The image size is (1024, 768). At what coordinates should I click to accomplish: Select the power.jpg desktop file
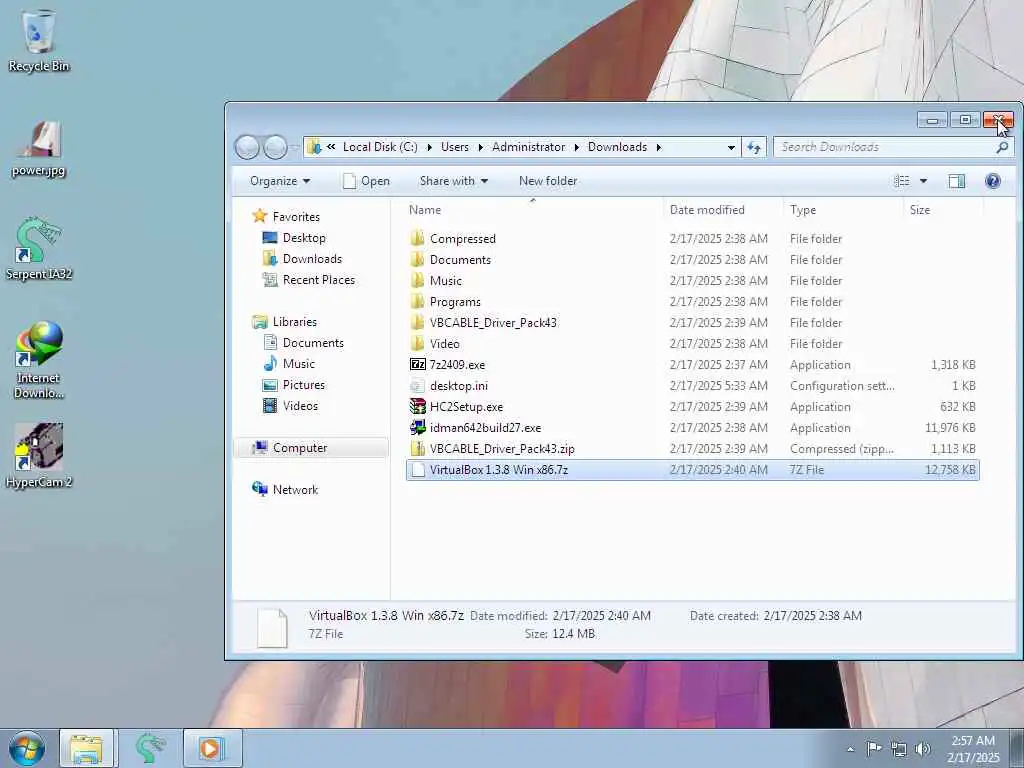(x=39, y=149)
